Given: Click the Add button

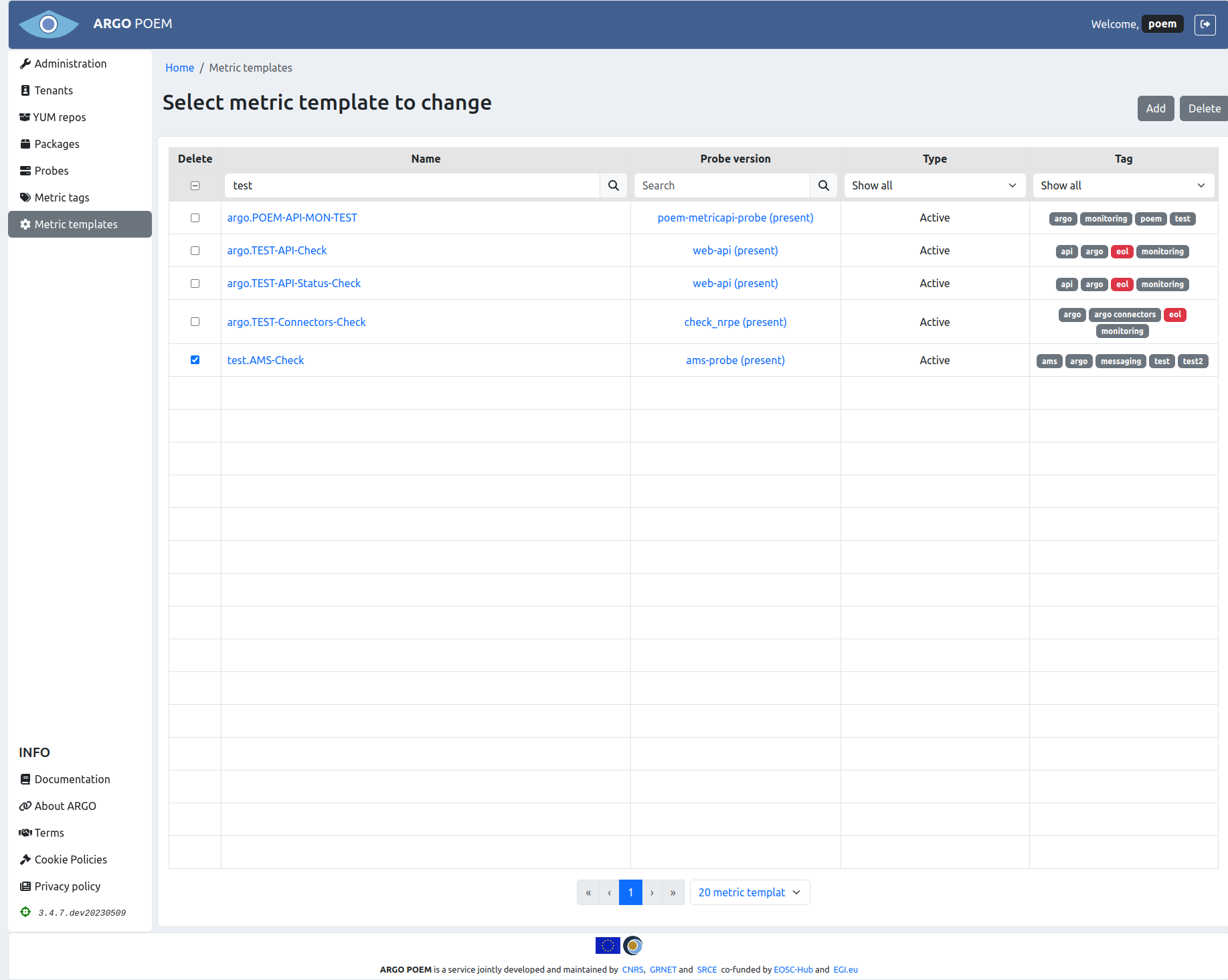Looking at the screenshot, I should point(1156,108).
